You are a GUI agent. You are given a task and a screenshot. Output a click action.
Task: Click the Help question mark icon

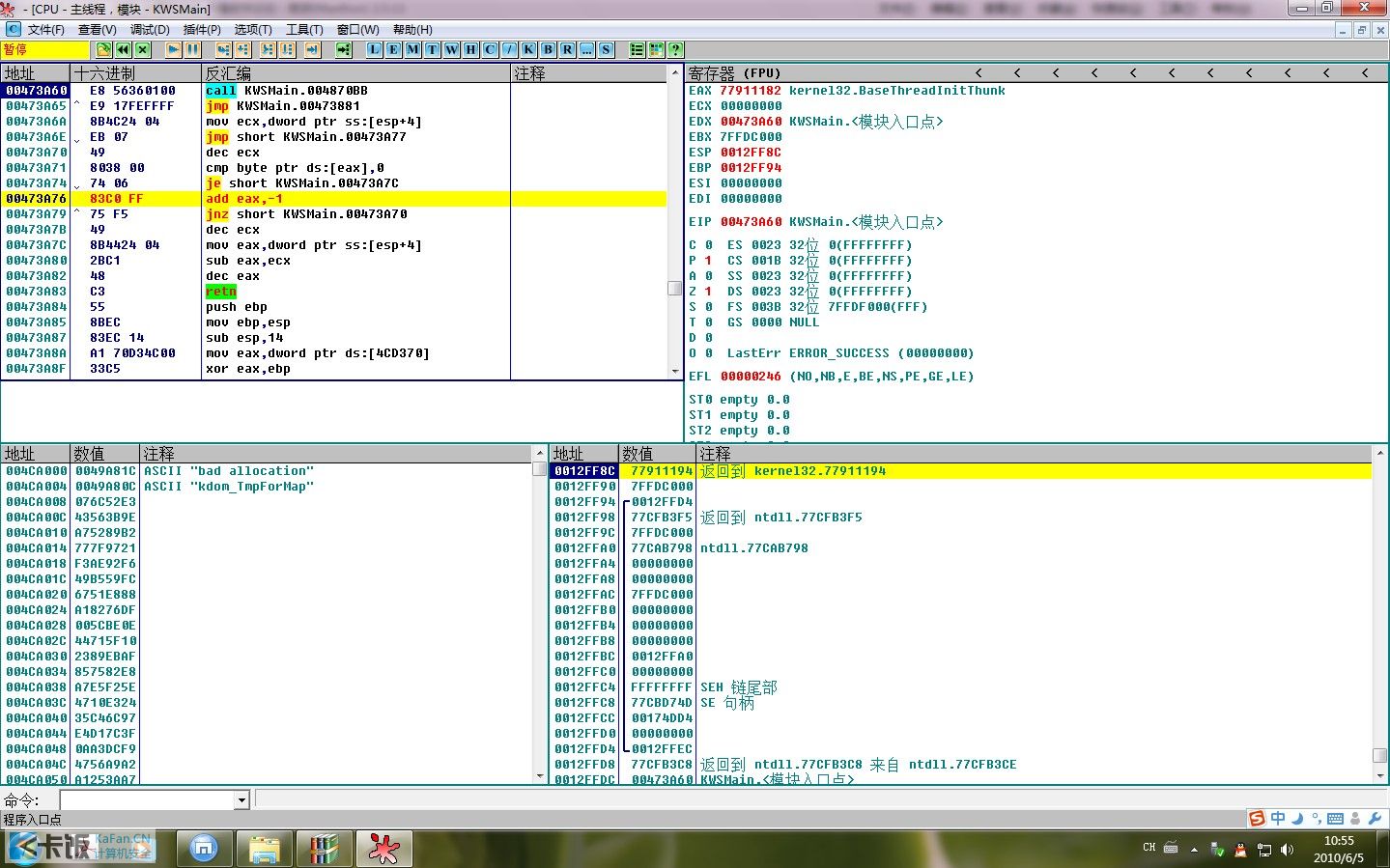(x=676, y=49)
